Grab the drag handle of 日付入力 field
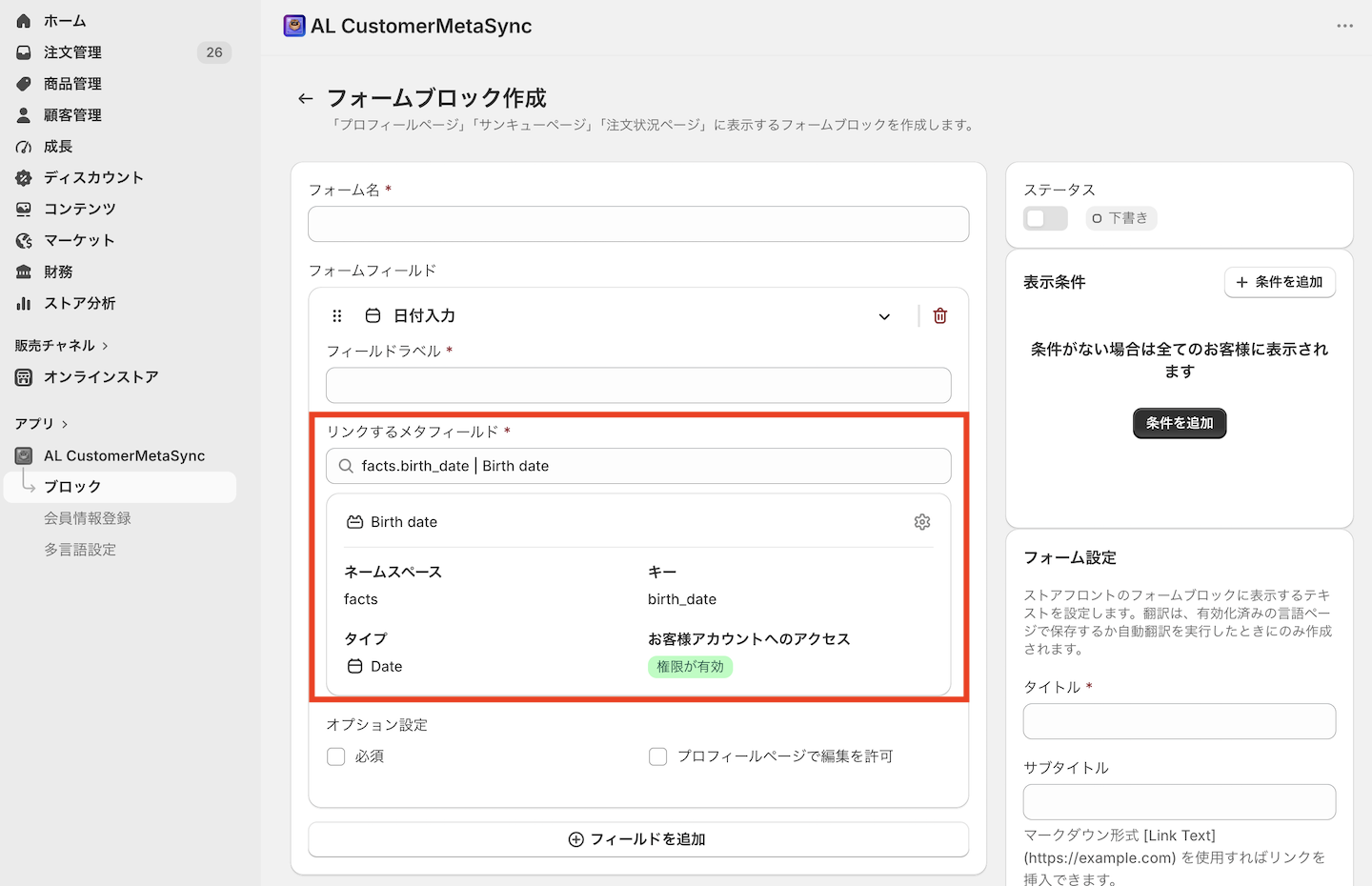Viewport: 1372px width, 886px height. [x=336, y=316]
